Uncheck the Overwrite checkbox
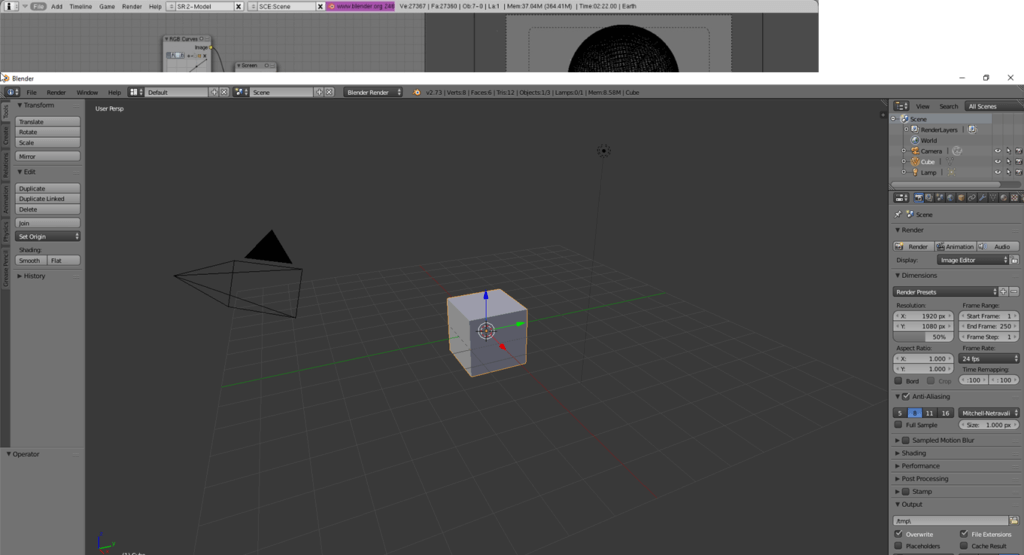Screen dimensions: 1024x555 coord(899,533)
